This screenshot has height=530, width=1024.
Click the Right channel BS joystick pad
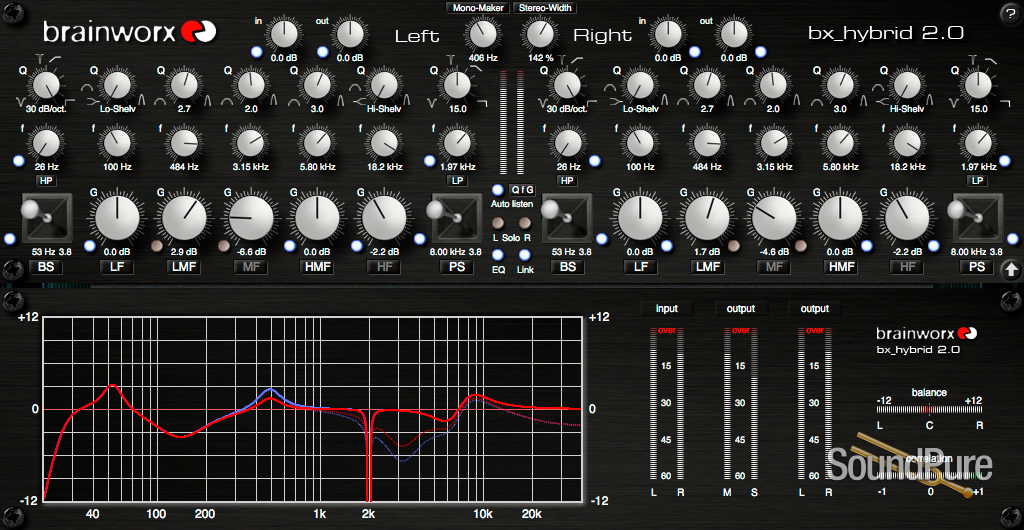click(x=568, y=217)
